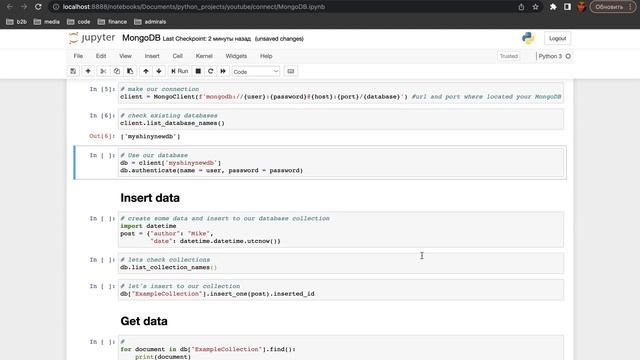Open the b2b bookmarks folder
Image resolution: width=640 pixels, height=360 pixels.
pyautogui.click(x=17, y=22)
